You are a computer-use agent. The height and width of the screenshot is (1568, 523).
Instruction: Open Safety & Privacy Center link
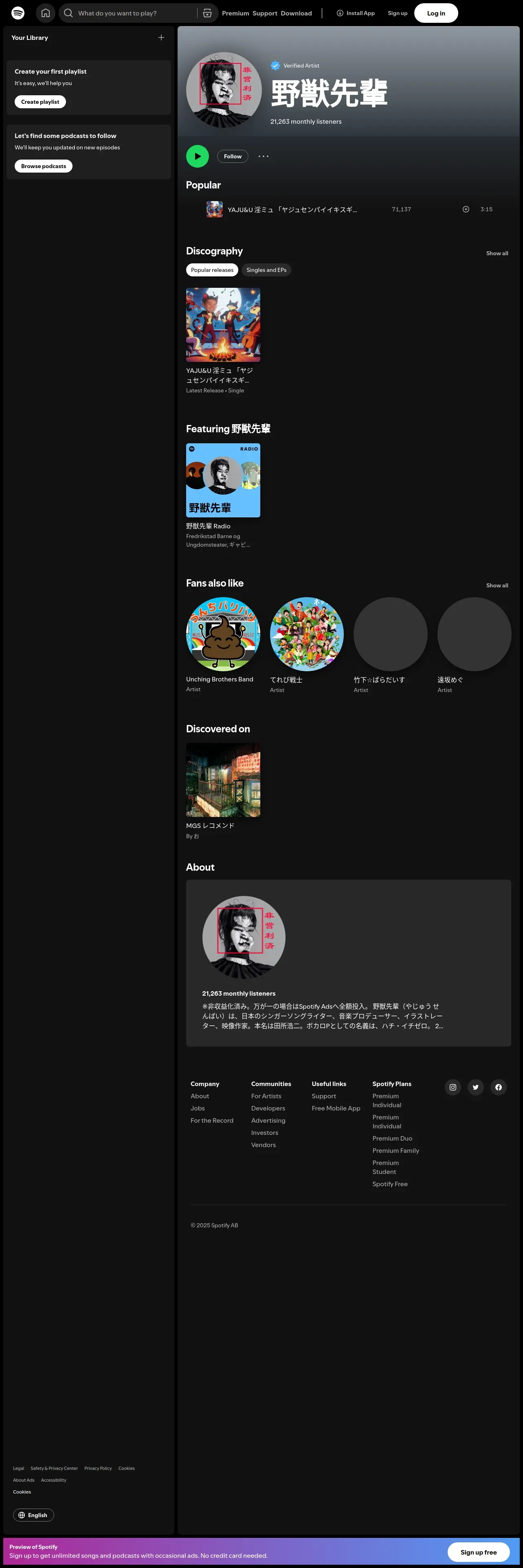(54, 1468)
